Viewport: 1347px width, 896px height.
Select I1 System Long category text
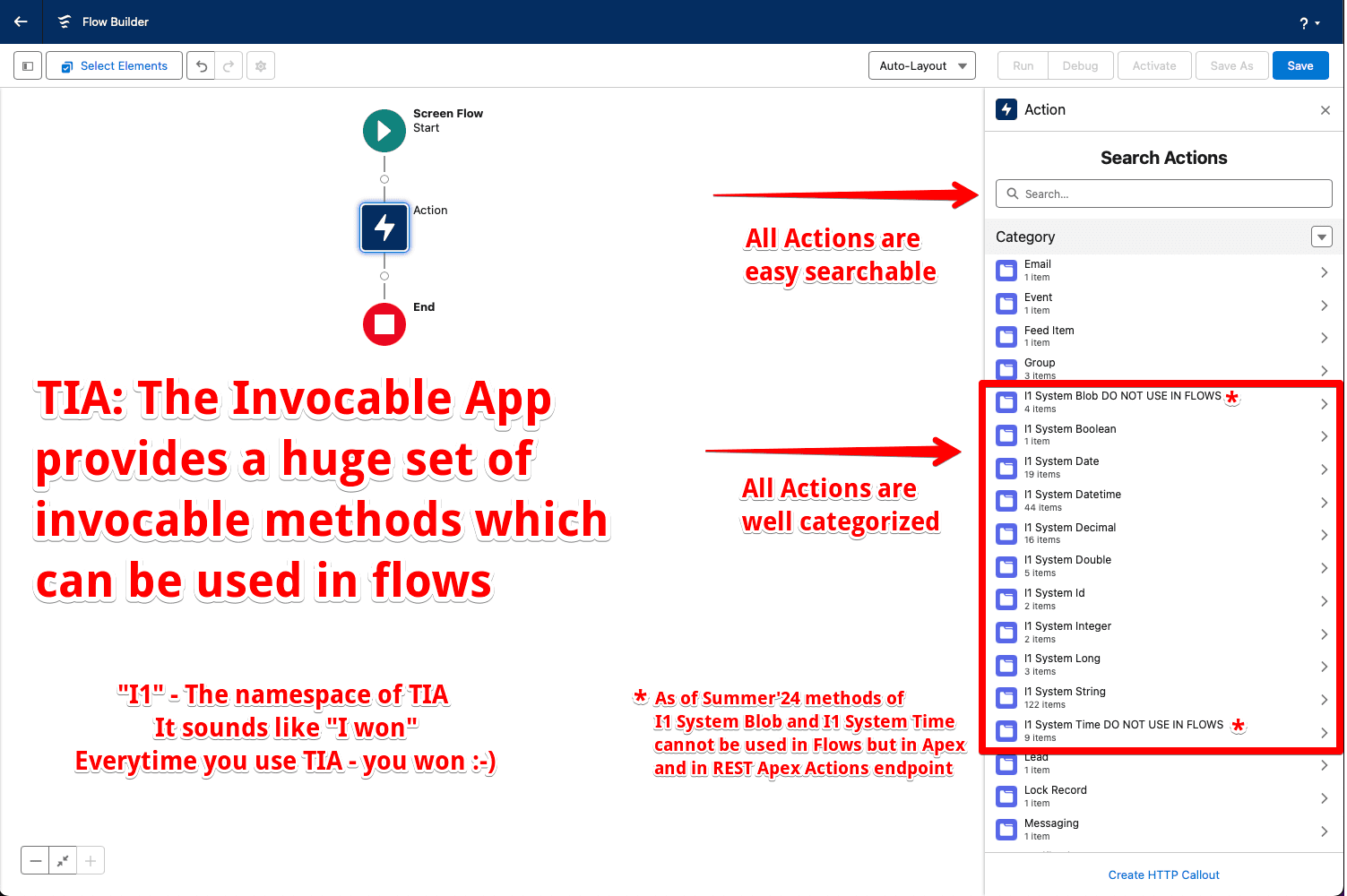[1062, 659]
